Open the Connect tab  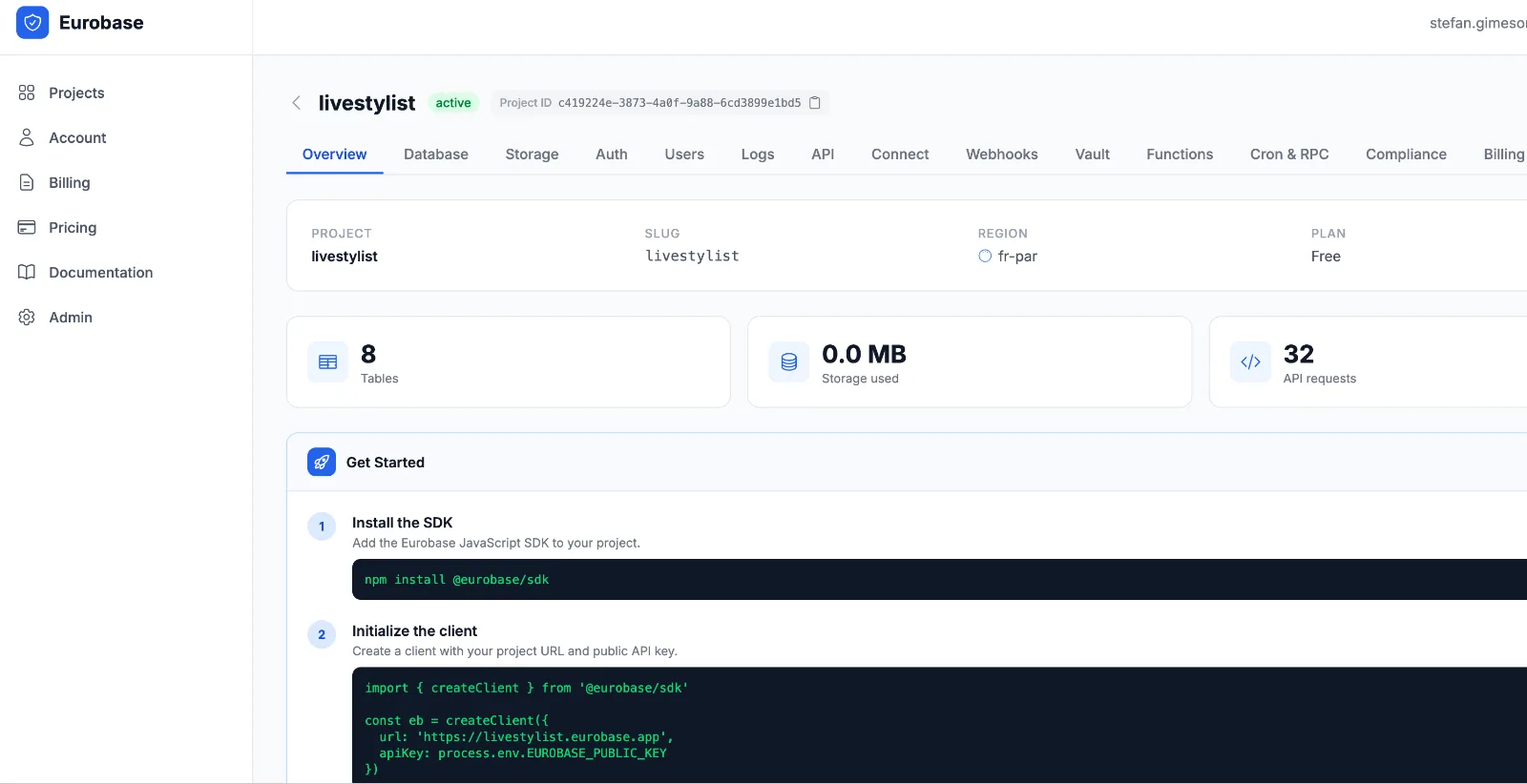click(900, 155)
